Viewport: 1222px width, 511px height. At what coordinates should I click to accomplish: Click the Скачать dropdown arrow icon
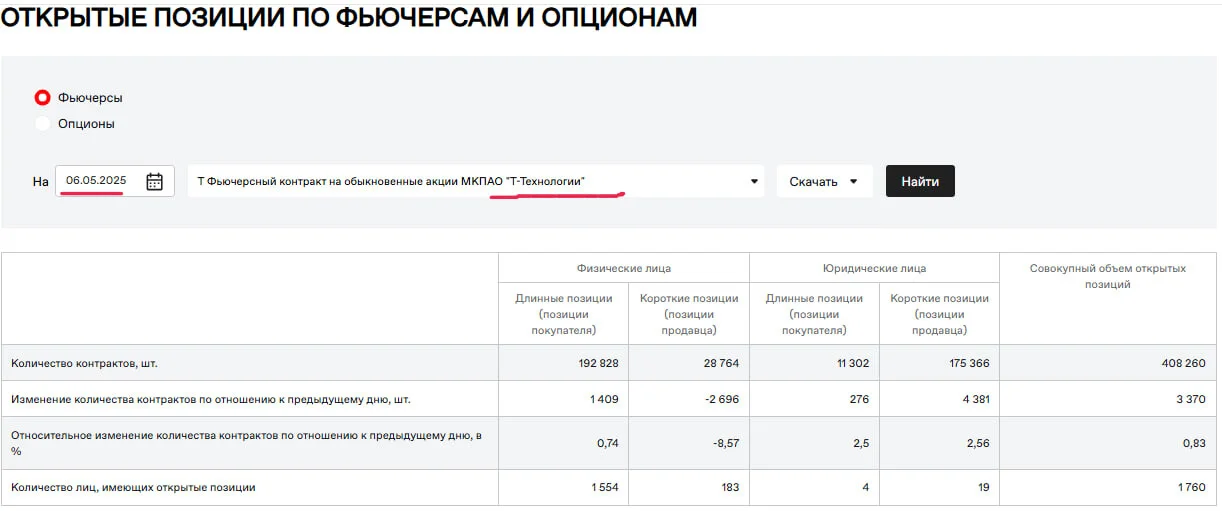[x=853, y=182]
